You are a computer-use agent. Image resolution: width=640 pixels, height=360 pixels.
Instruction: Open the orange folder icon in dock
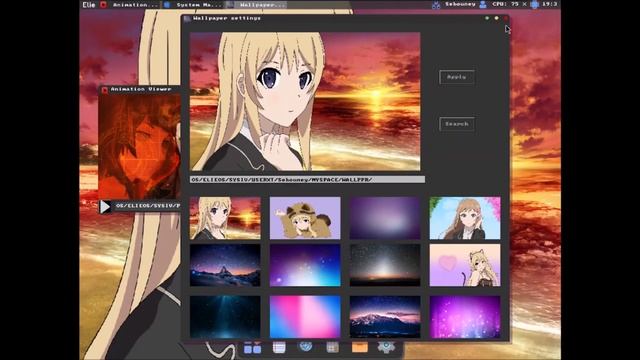point(360,347)
